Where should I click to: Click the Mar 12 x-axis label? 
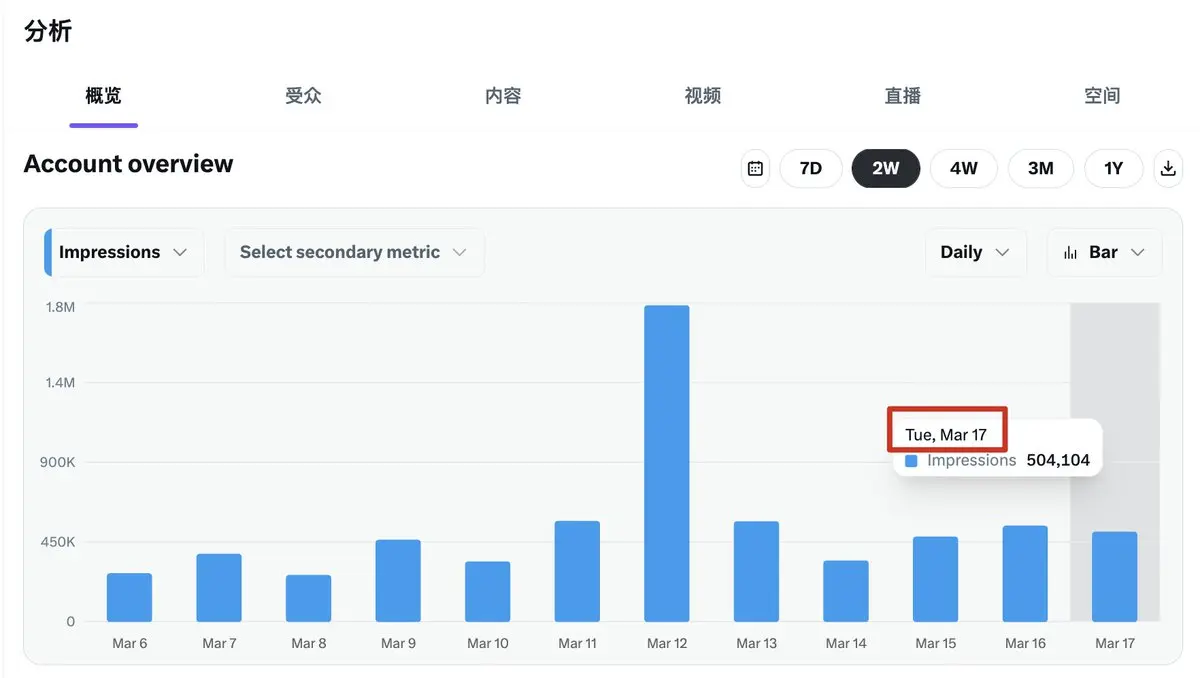click(x=667, y=643)
